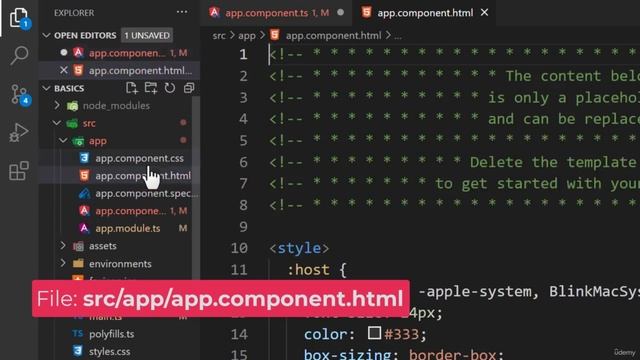Collapse the app folder
The width and height of the screenshot is (640, 360).
(x=63, y=140)
